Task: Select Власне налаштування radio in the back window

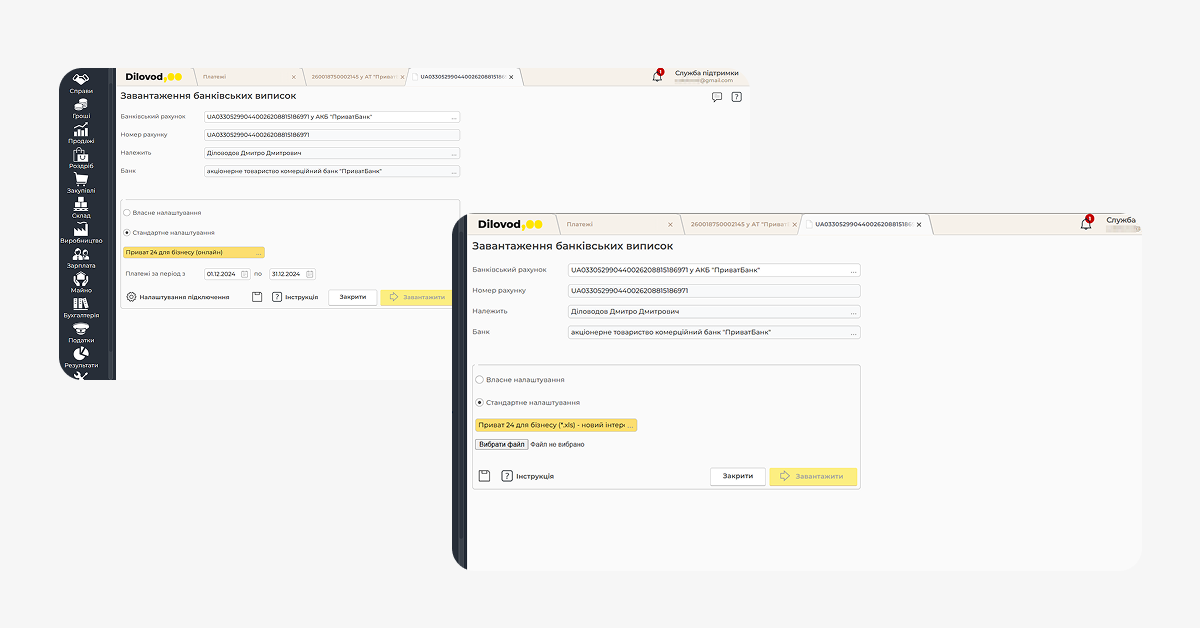Action: tap(126, 212)
